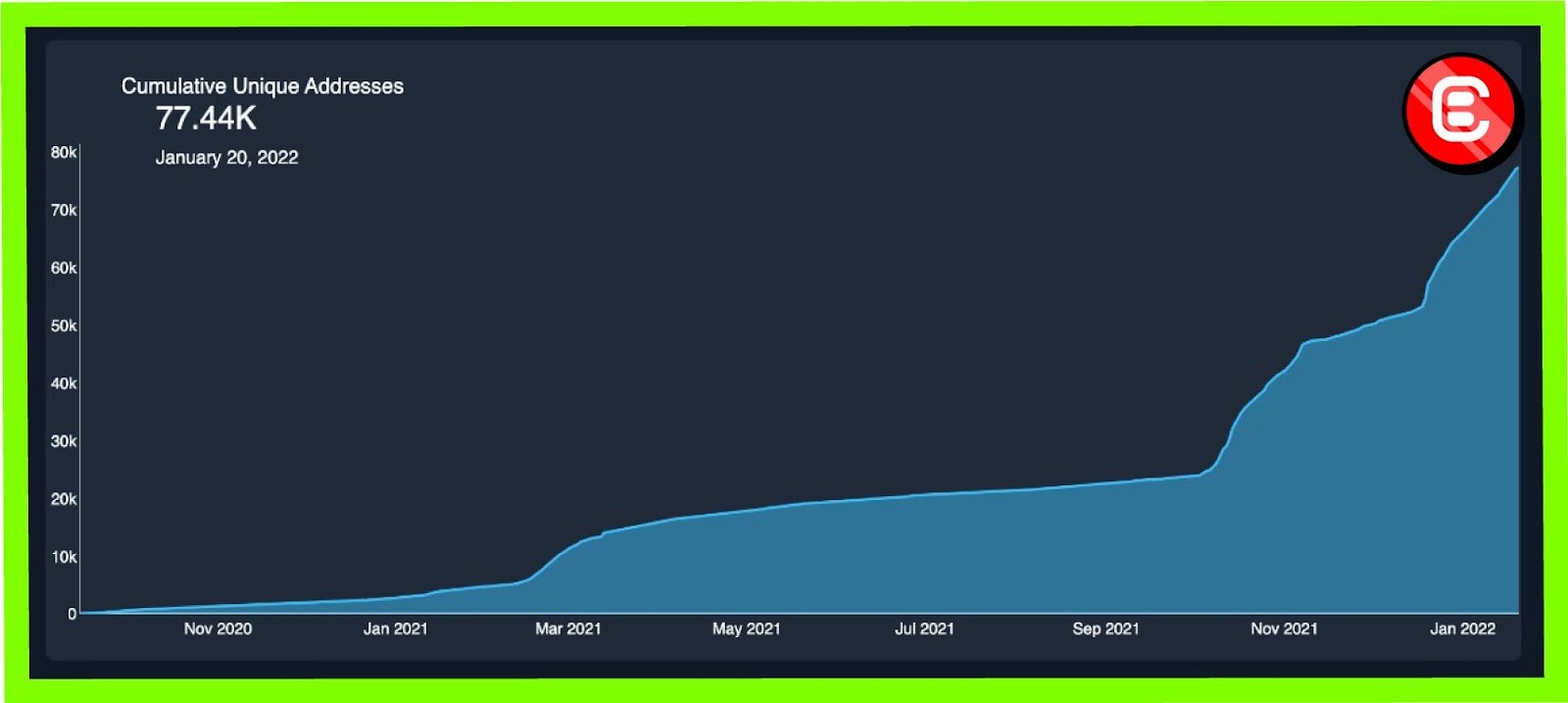Click the chart line's final peak data point
The width and height of the screenshot is (1568, 703).
pyautogui.click(x=1517, y=169)
